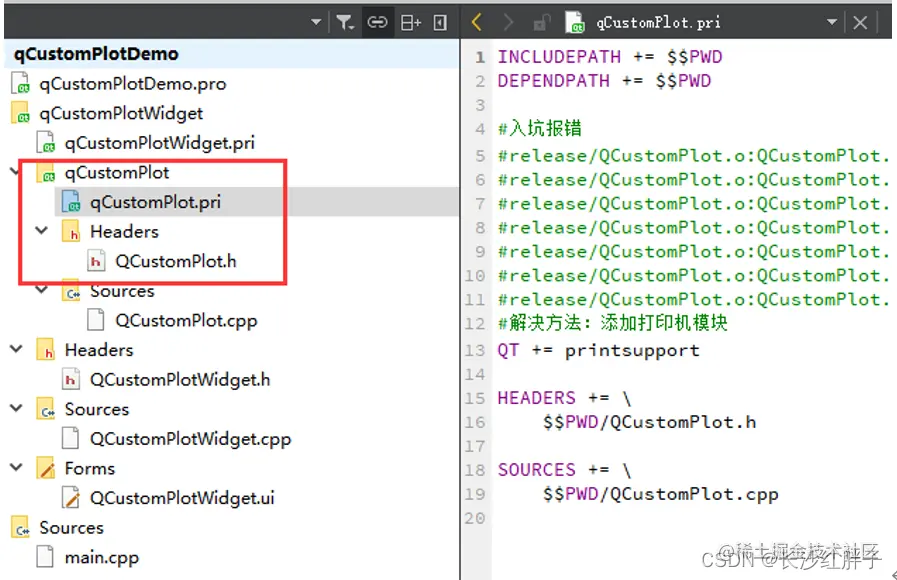Click the QCustomPlot.h file icon
Viewport: 897px width, 580px height.
tap(96, 261)
